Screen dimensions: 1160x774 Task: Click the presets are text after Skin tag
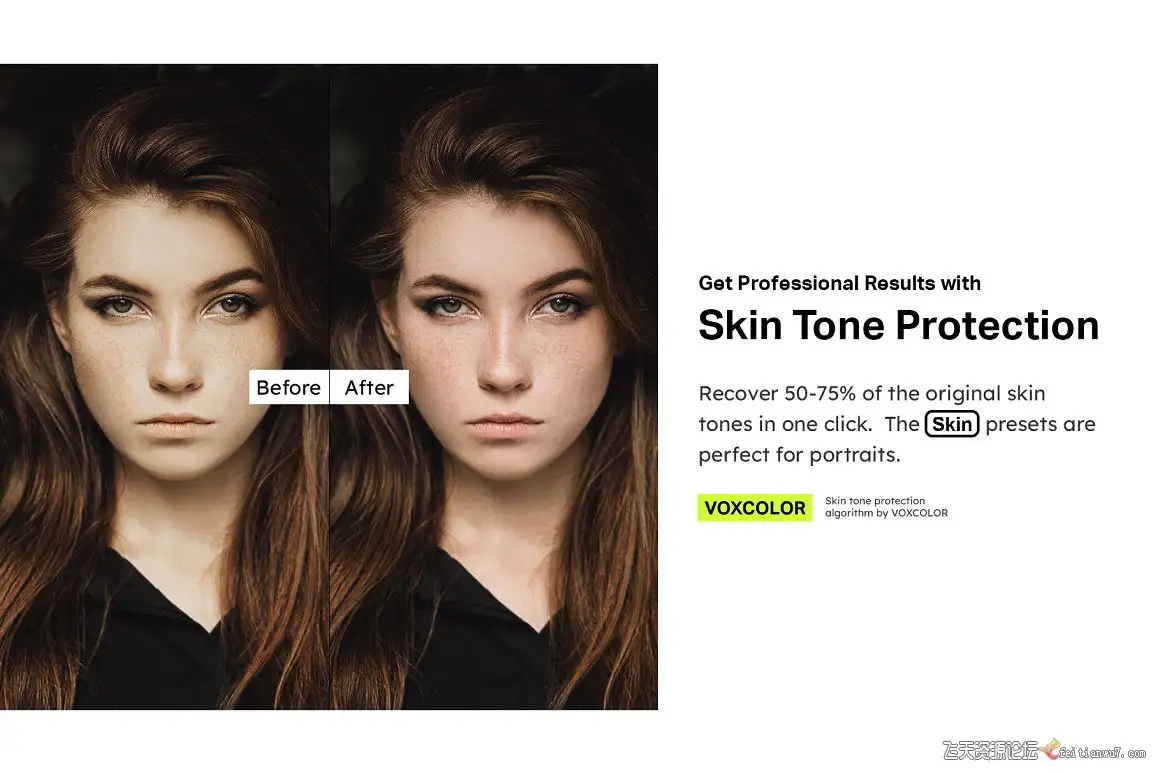coord(1040,425)
